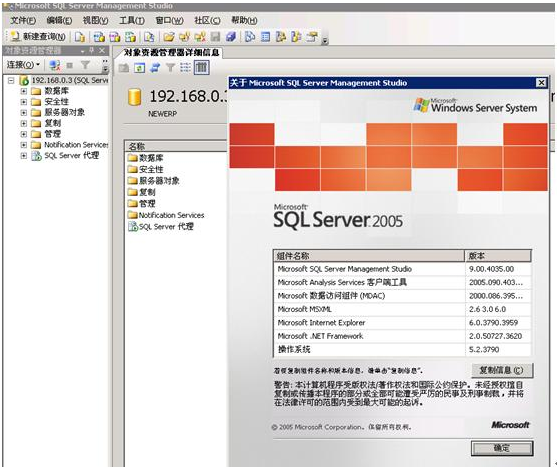Image resolution: width=557 pixels, height=468 pixels.
Task: Click the Save All icon
Action: coord(231,36)
